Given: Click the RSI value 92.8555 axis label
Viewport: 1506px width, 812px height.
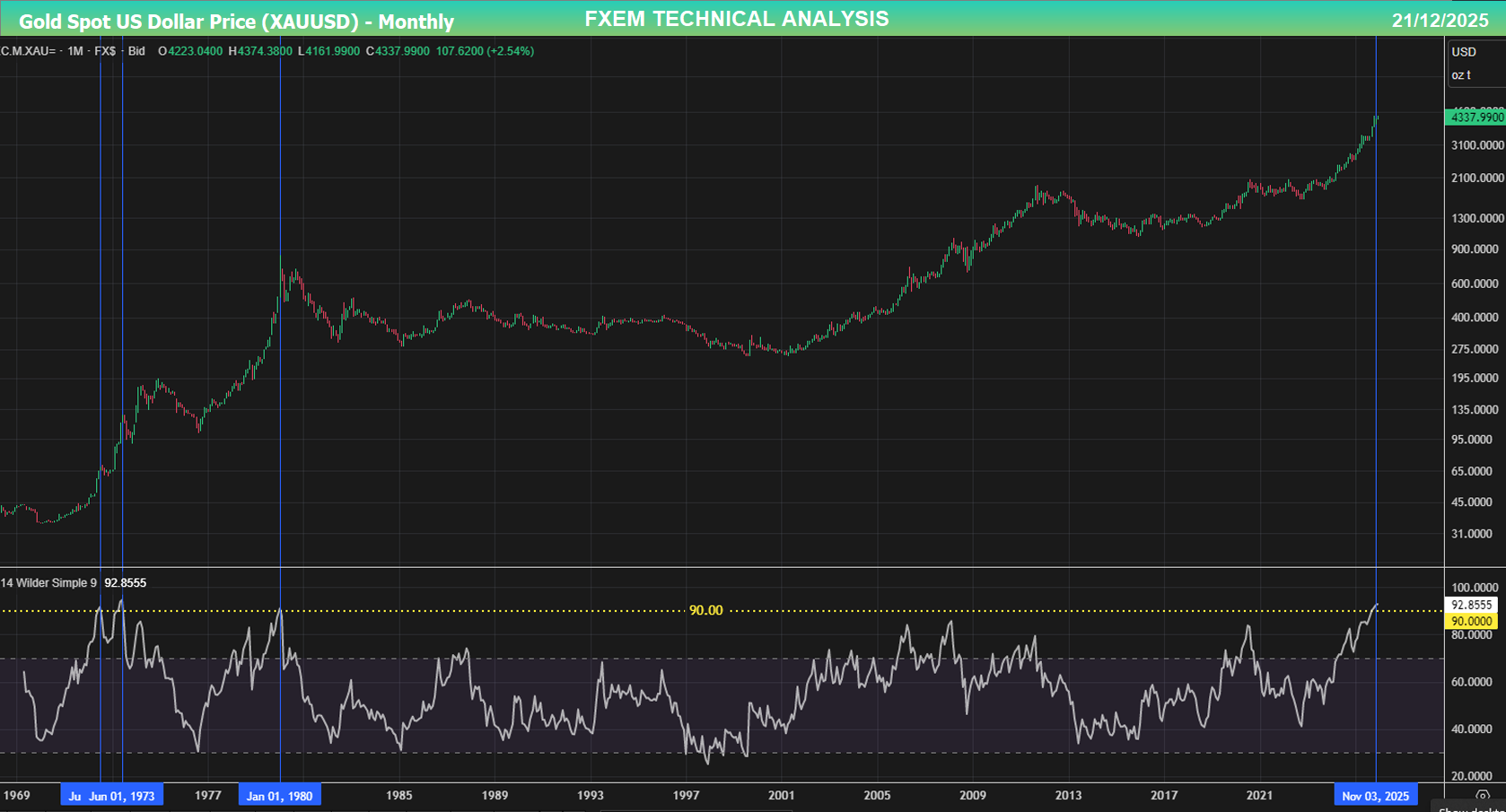Looking at the screenshot, I should (x=1471, y=605).
